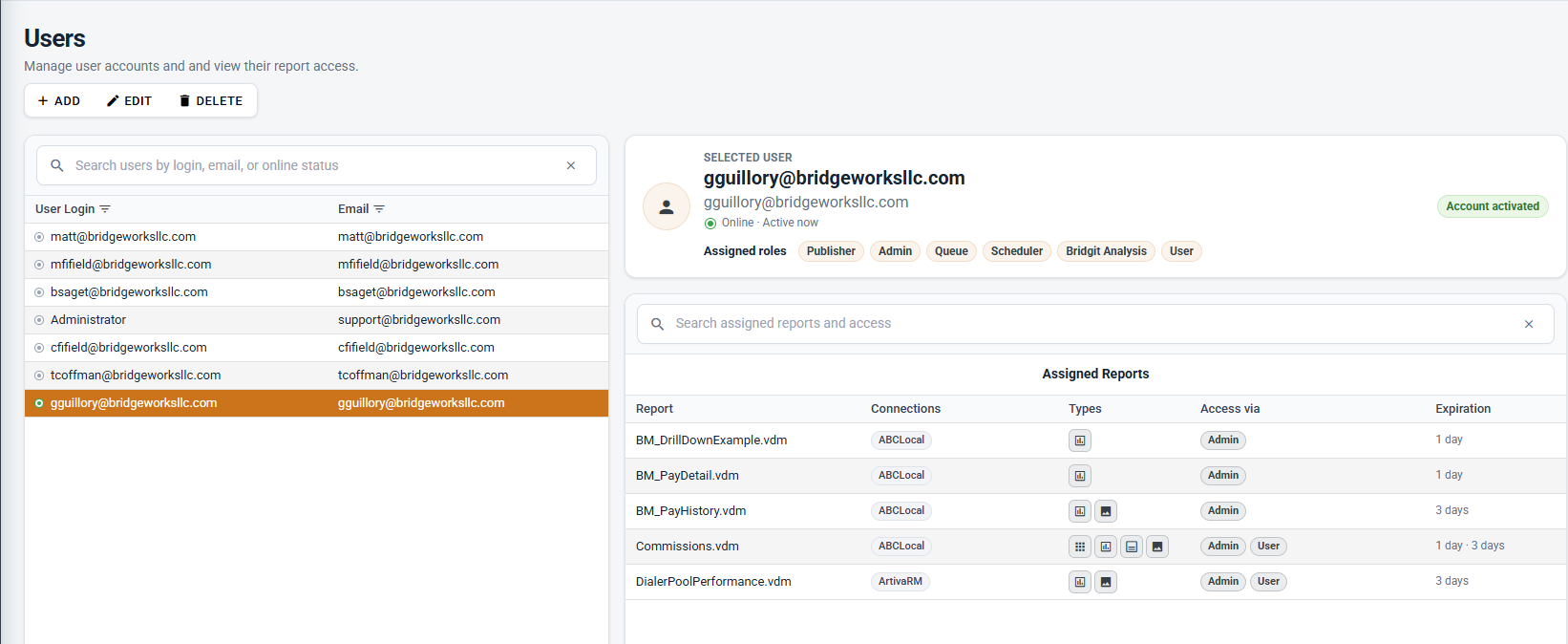Click the status dot beside tcoffman@bridgeworksllc.com
1568x644 pixels.
(x=39, y=376)
